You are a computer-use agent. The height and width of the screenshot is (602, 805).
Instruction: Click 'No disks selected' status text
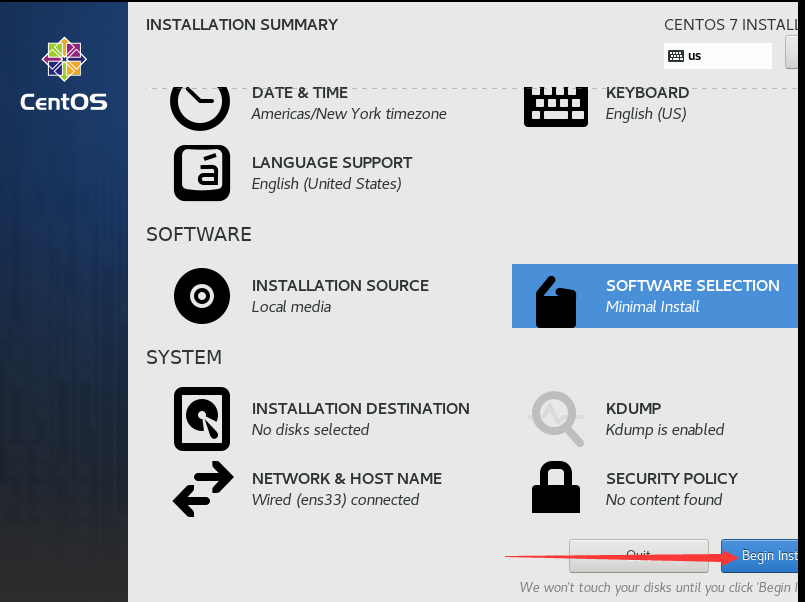310,430
